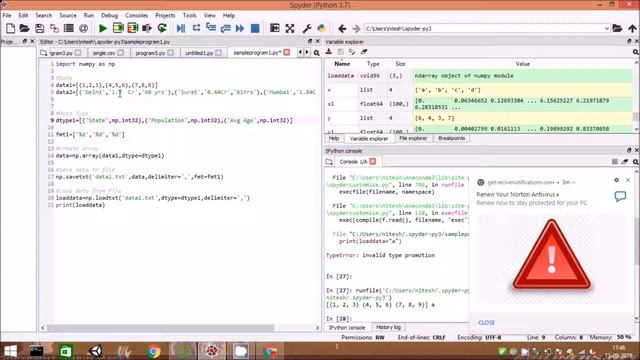This screenshot has width=640, height=360.
Task: Remove all variables with the eraser icon
Action: click(364, 52)
